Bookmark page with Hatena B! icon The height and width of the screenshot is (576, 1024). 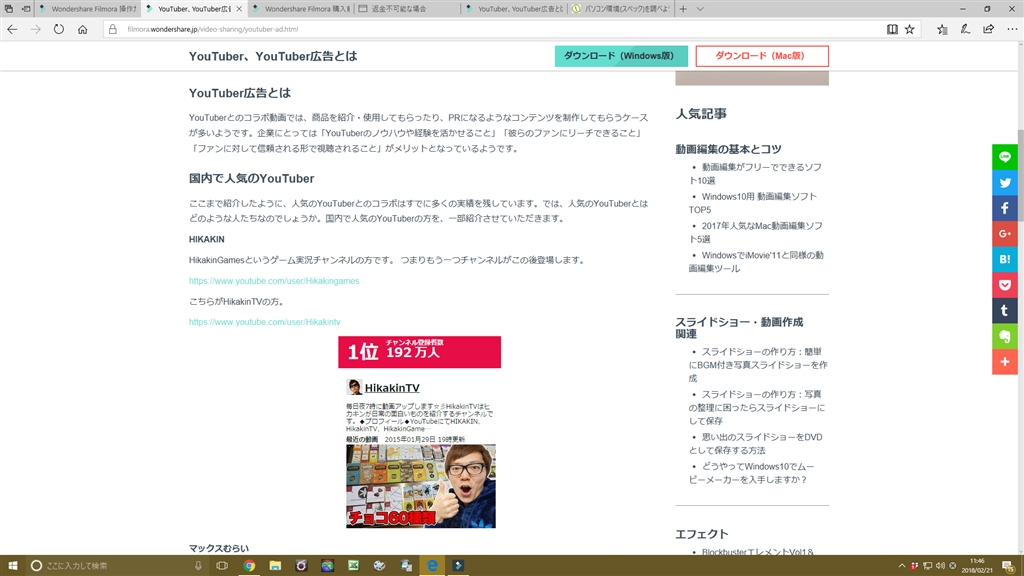[1004, 259]
